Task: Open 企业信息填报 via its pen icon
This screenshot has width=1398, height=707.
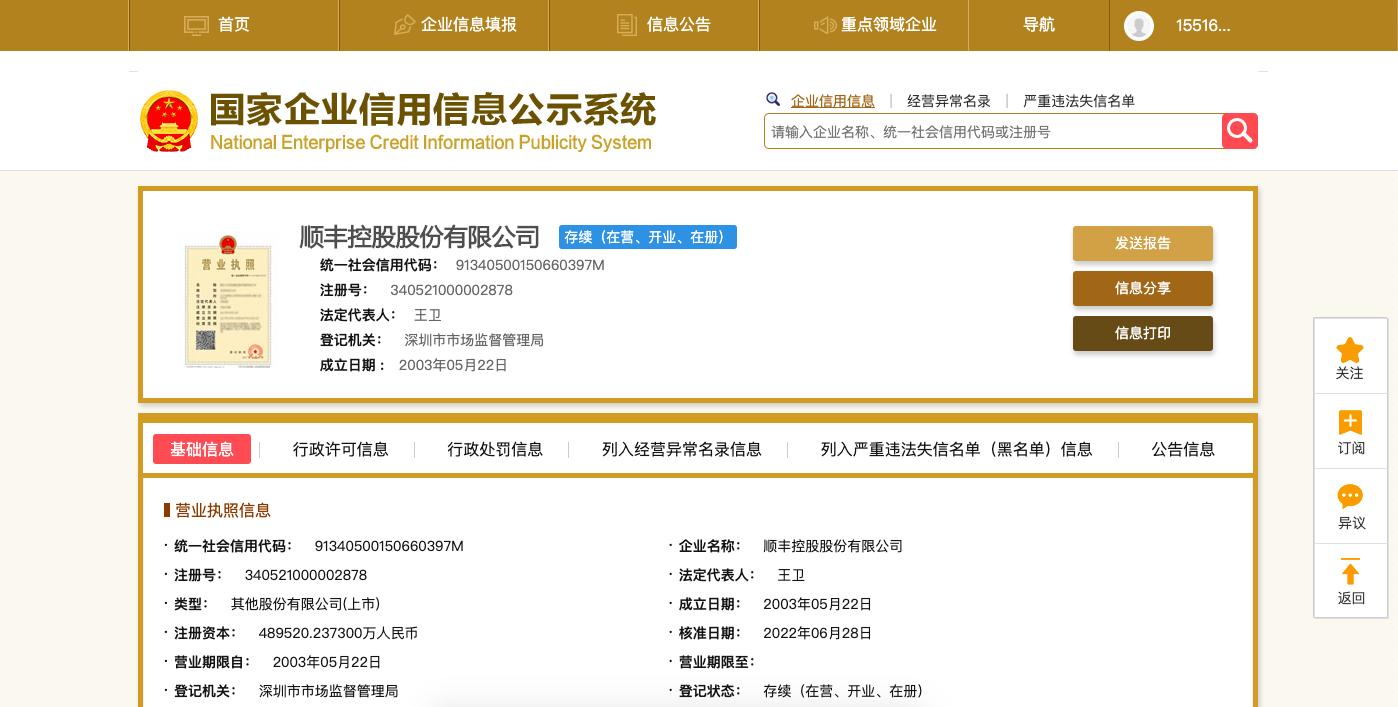Action: pyautogui.click(x=404, y=25)
